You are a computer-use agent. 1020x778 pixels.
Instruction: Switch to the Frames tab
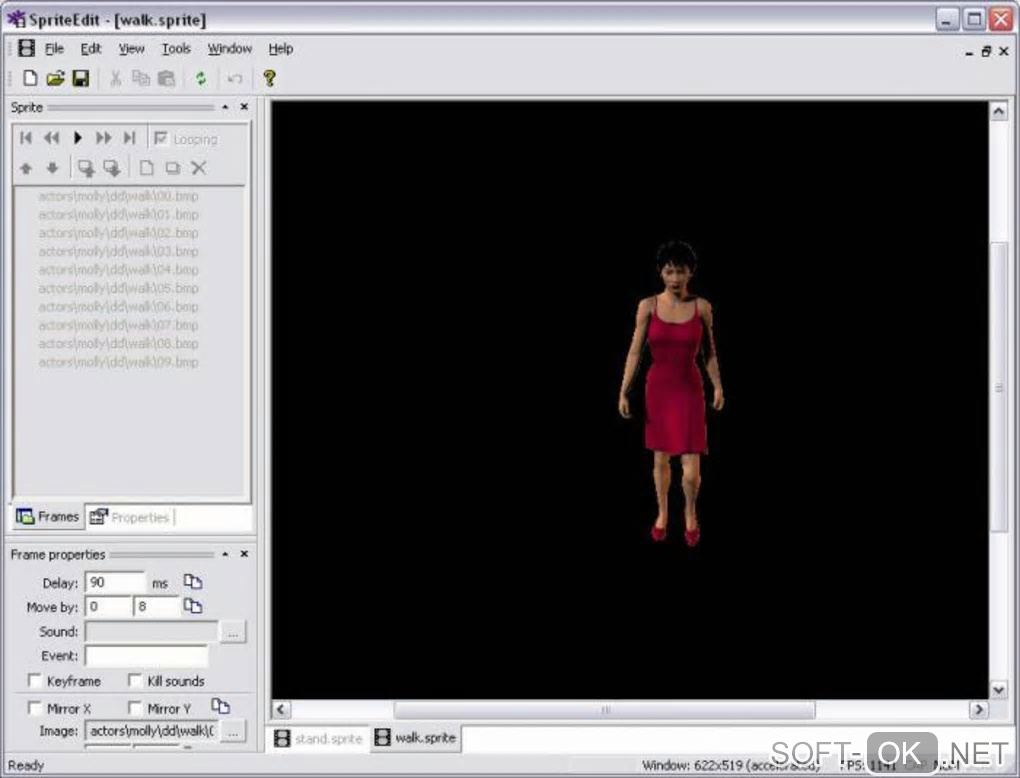coord(47,516)
